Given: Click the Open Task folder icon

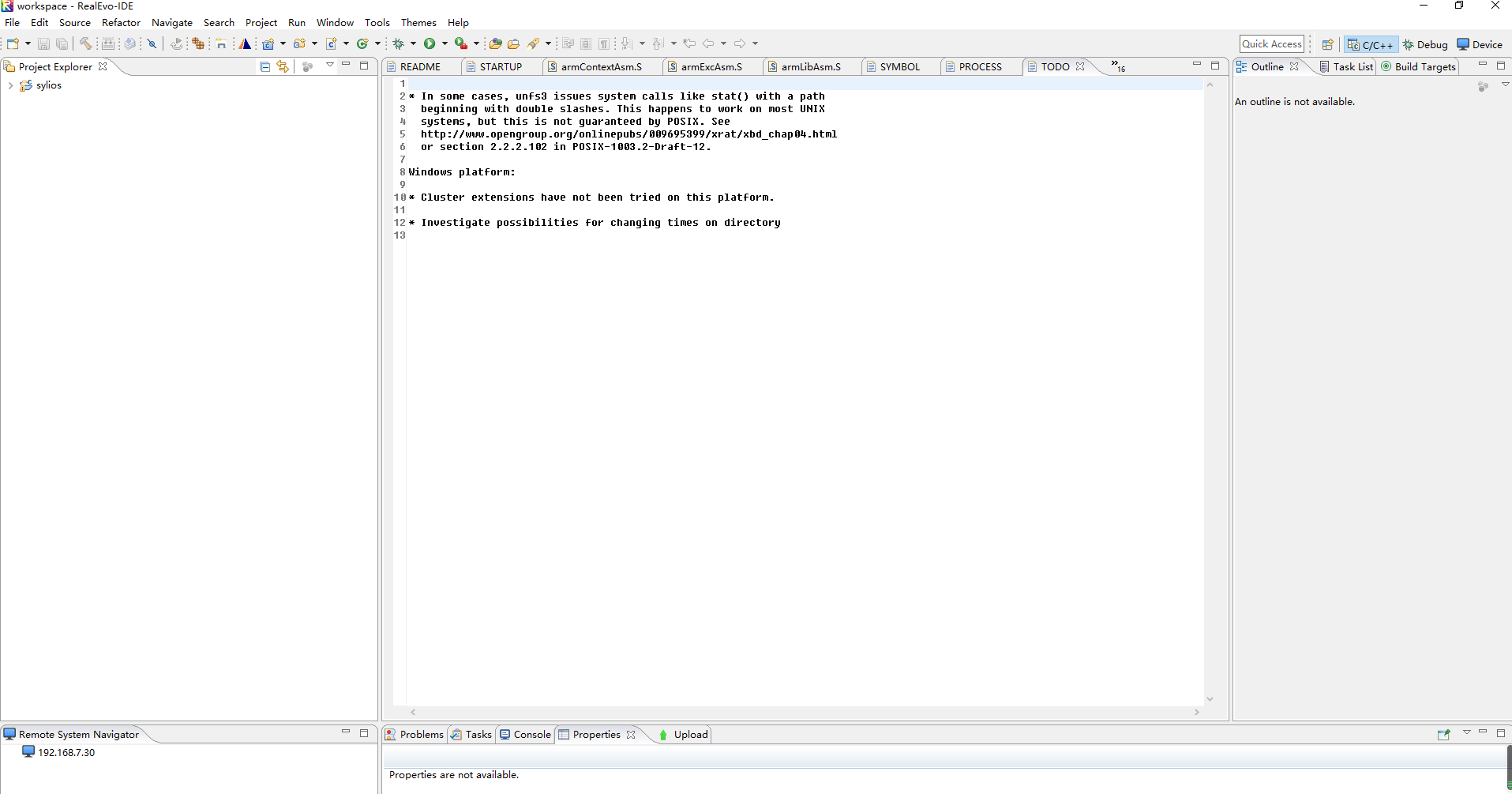Looking at the screenshot, I should (513, 43).
